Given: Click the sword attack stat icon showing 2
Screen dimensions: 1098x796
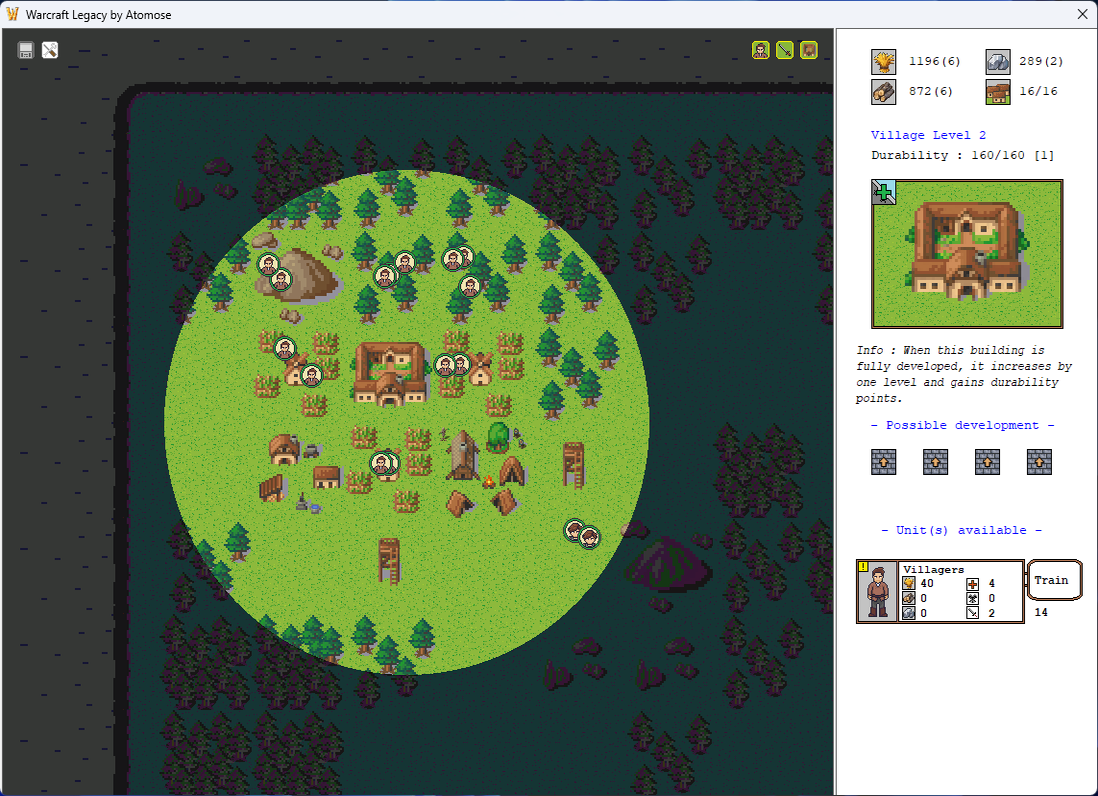Looking at the screenshot, I should click(x=973, y=613).
